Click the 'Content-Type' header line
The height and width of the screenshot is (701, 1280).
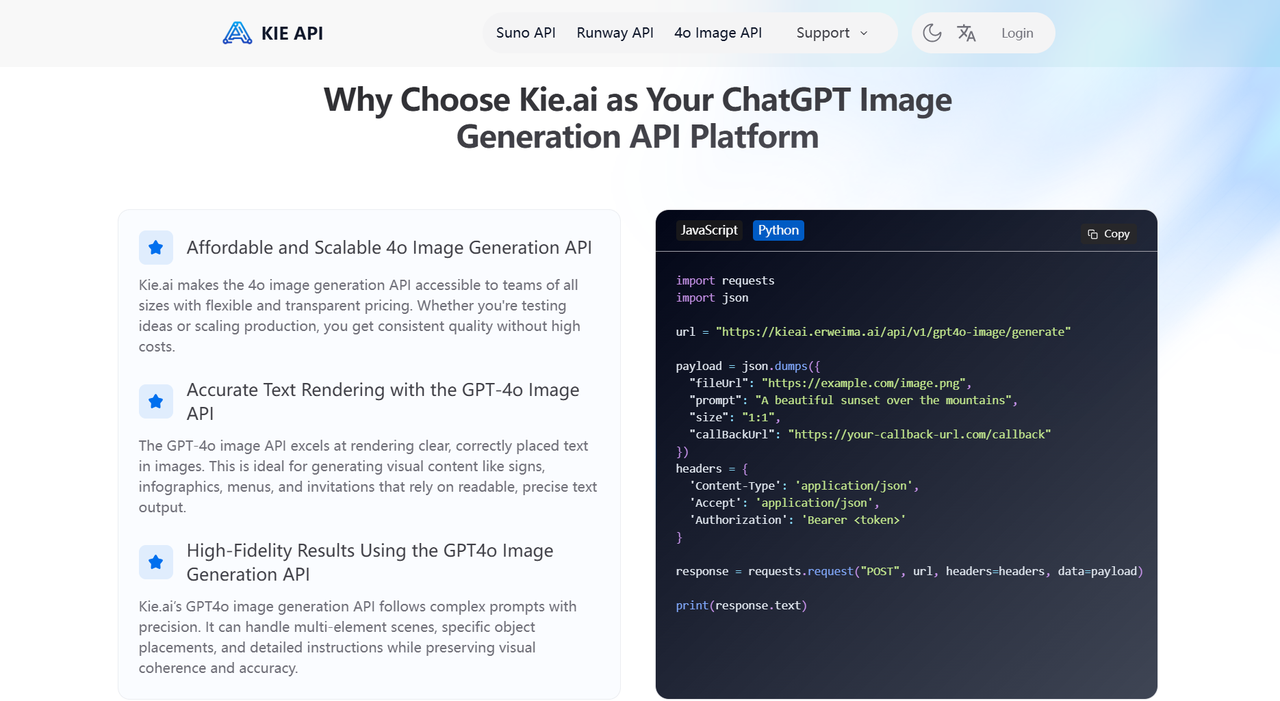point(804,486)
